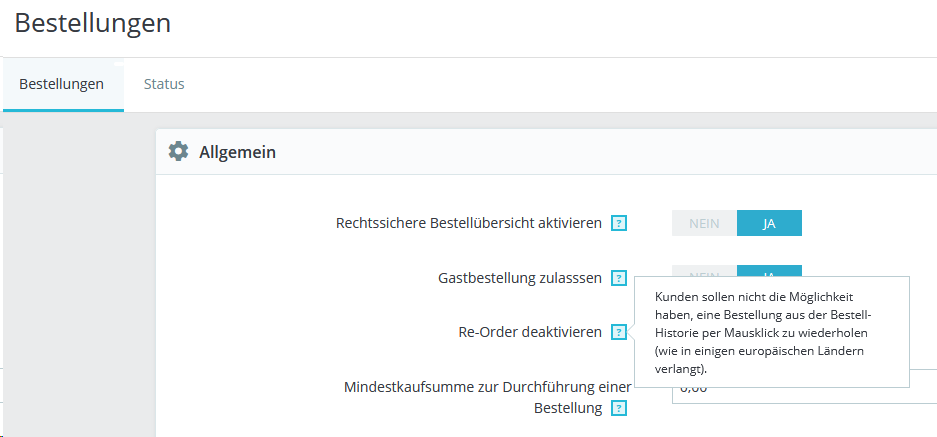
Task: Click help icon for Rechtssichere Bestellübersicht aktivieren
Action: click(619, 223)
